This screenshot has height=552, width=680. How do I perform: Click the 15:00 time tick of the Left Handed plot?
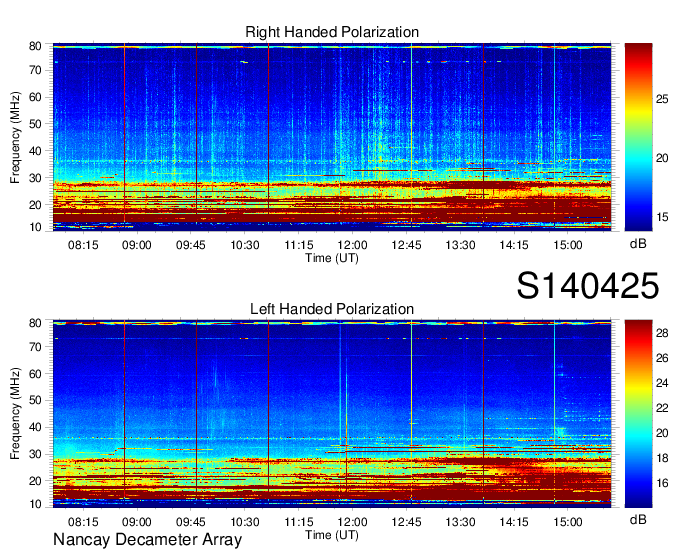point(568,522)
